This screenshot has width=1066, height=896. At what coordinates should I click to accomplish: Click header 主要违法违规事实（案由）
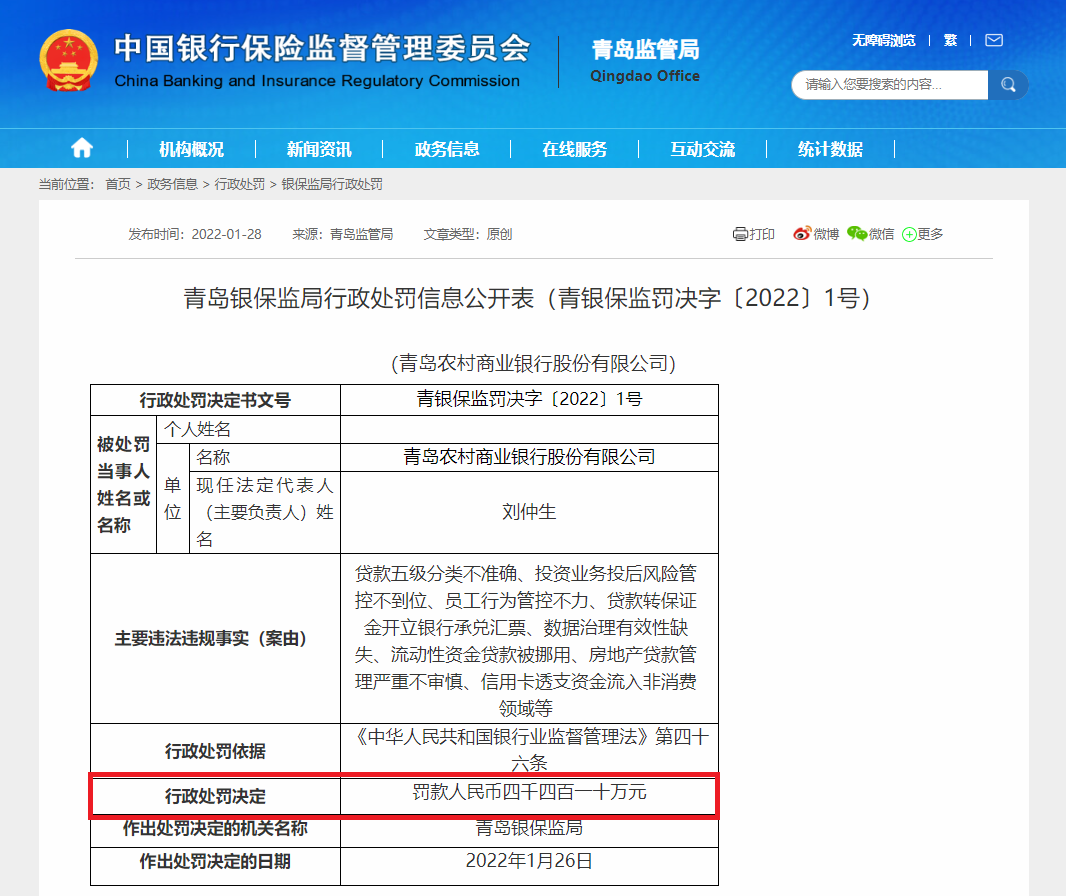tap(215, 638)
